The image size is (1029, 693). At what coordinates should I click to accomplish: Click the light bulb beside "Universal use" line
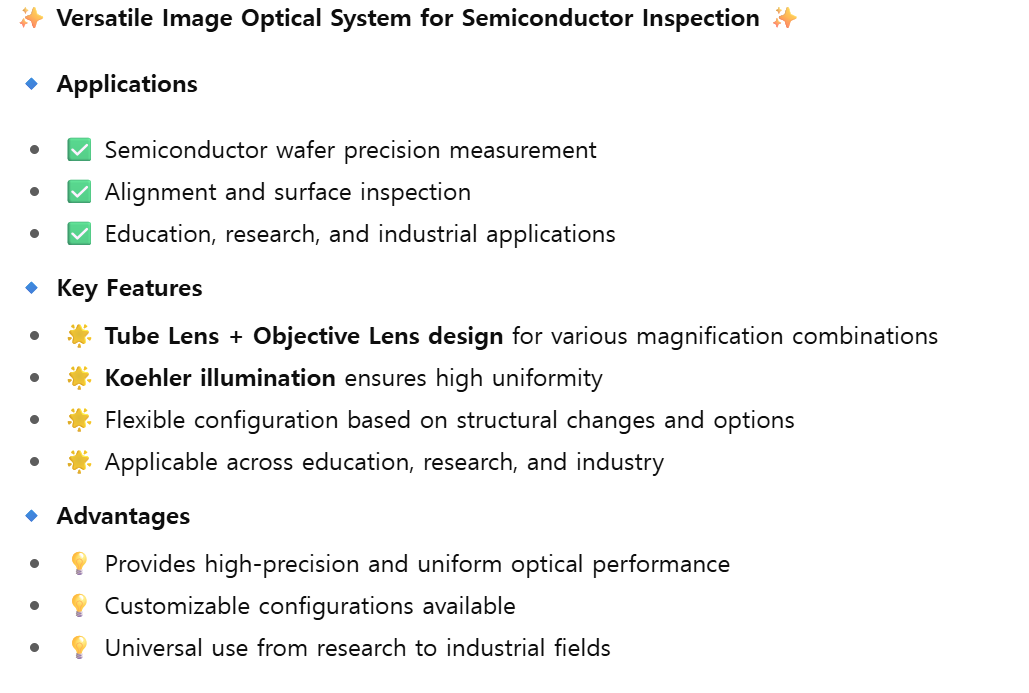79,648
